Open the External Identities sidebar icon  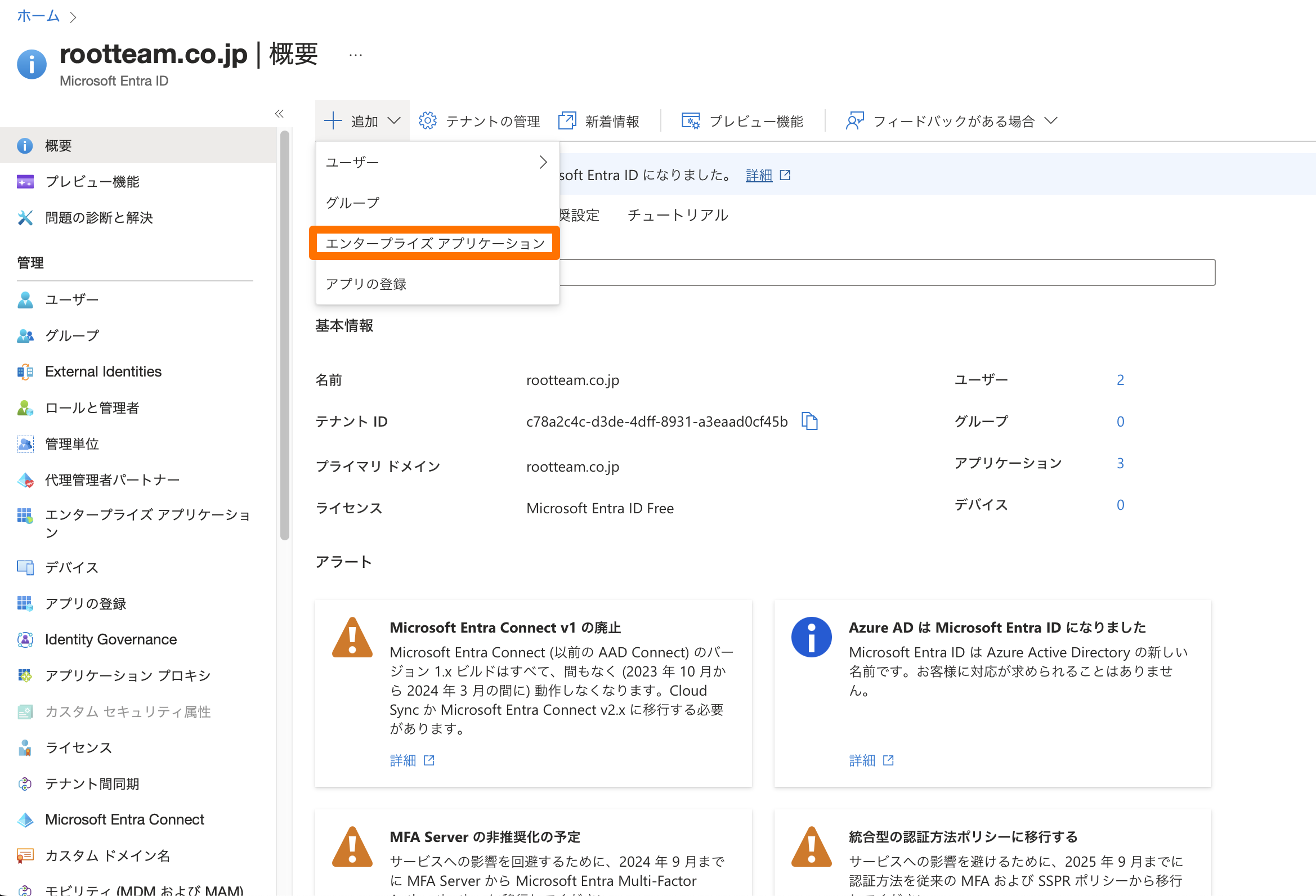(x=25, y=371)
